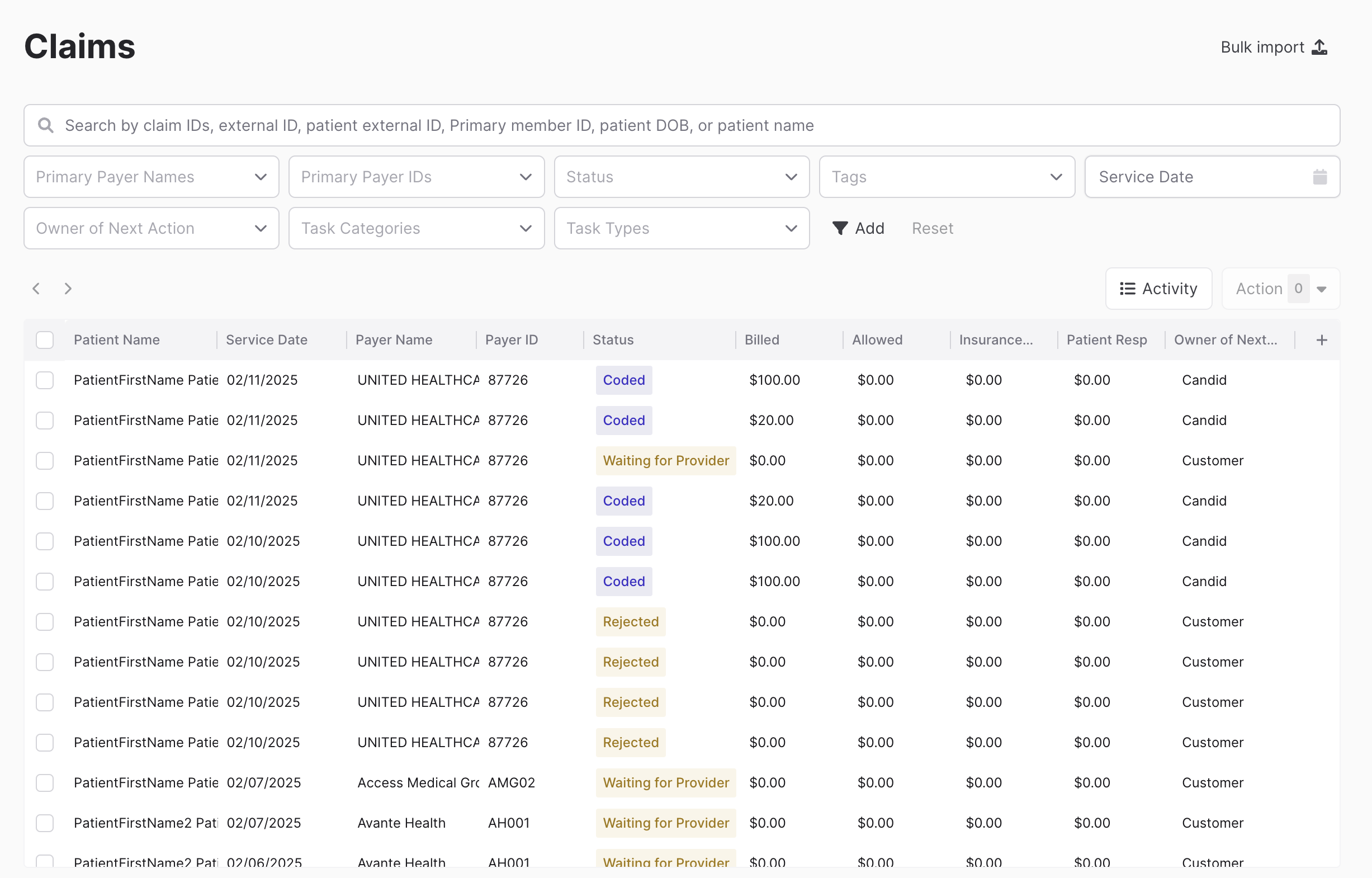Click the Patient Name column header

coord(117,341)
